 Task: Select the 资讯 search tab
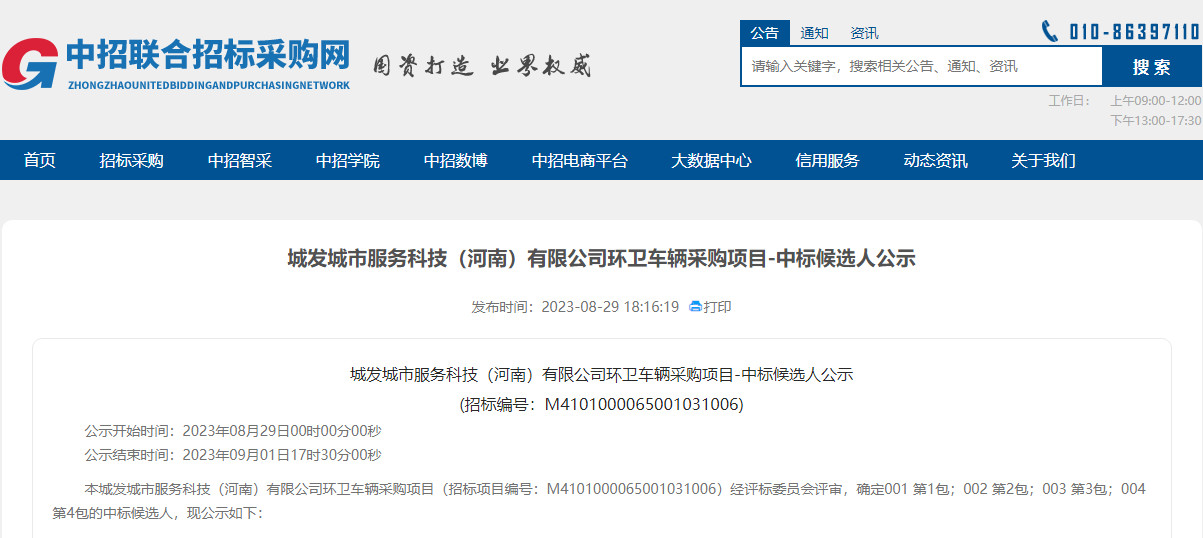(x=864, y=33)
